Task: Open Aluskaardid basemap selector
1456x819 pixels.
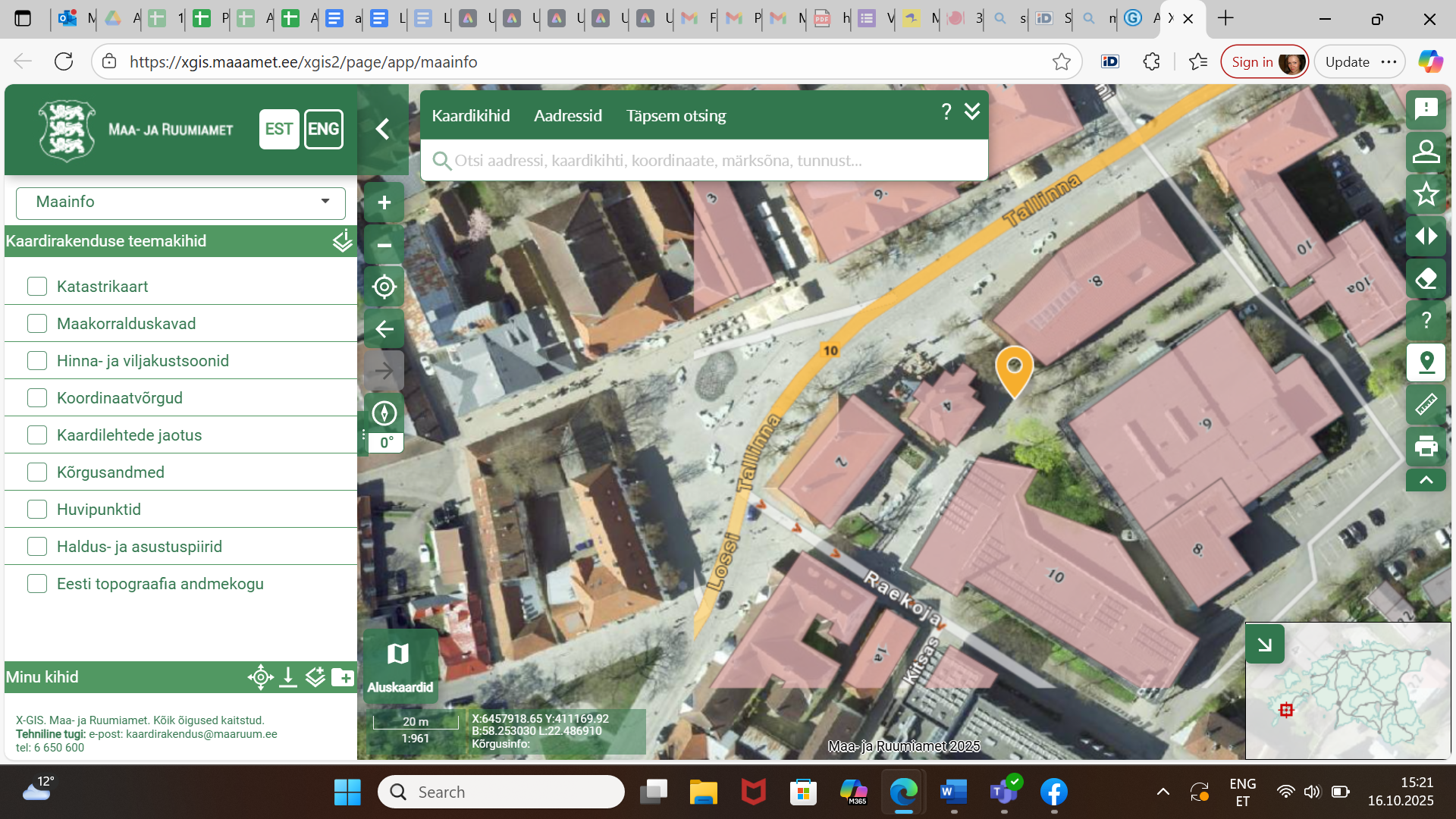Action: pos(400,667)
